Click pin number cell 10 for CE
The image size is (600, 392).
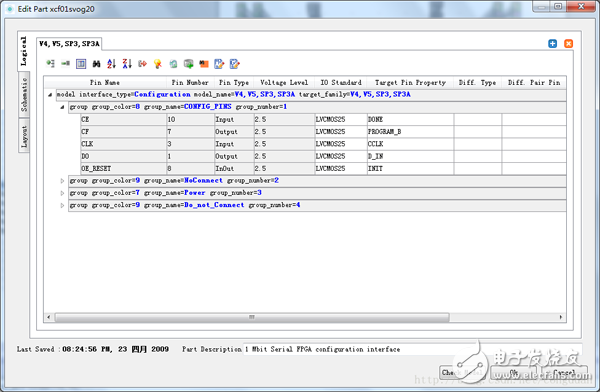click(x=191, y=119)
